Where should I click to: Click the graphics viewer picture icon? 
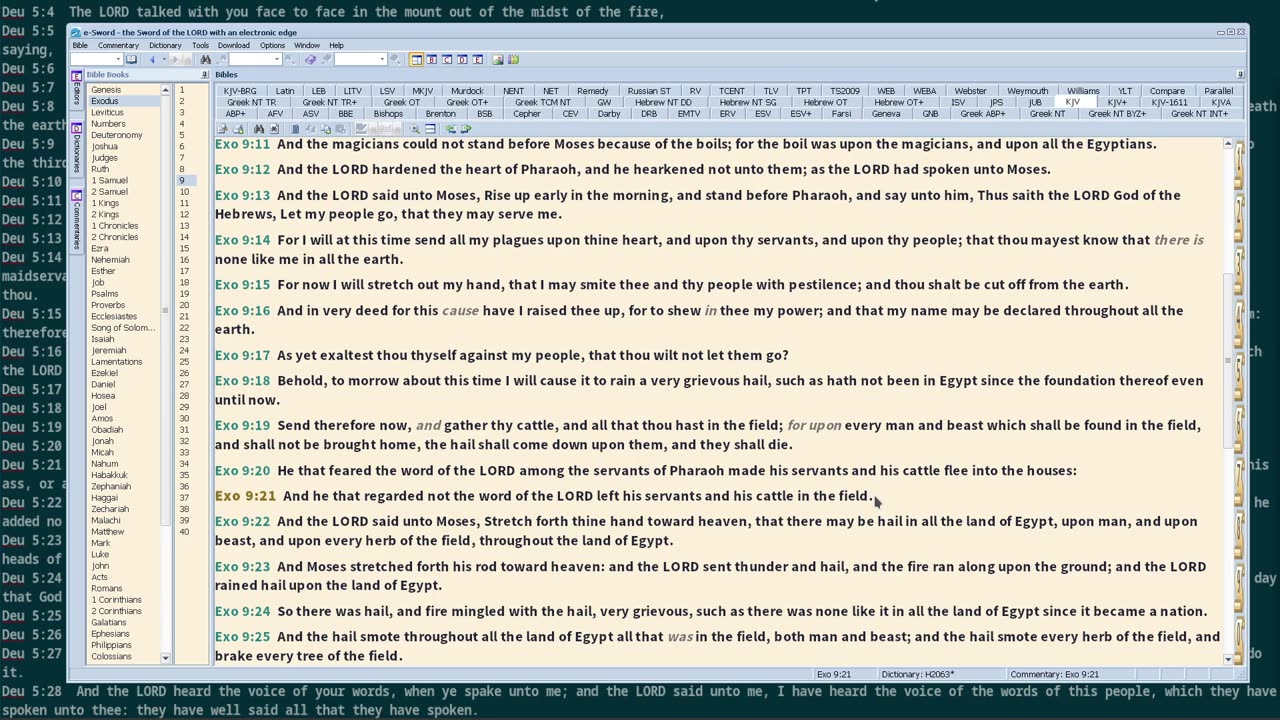pos(497,59)
